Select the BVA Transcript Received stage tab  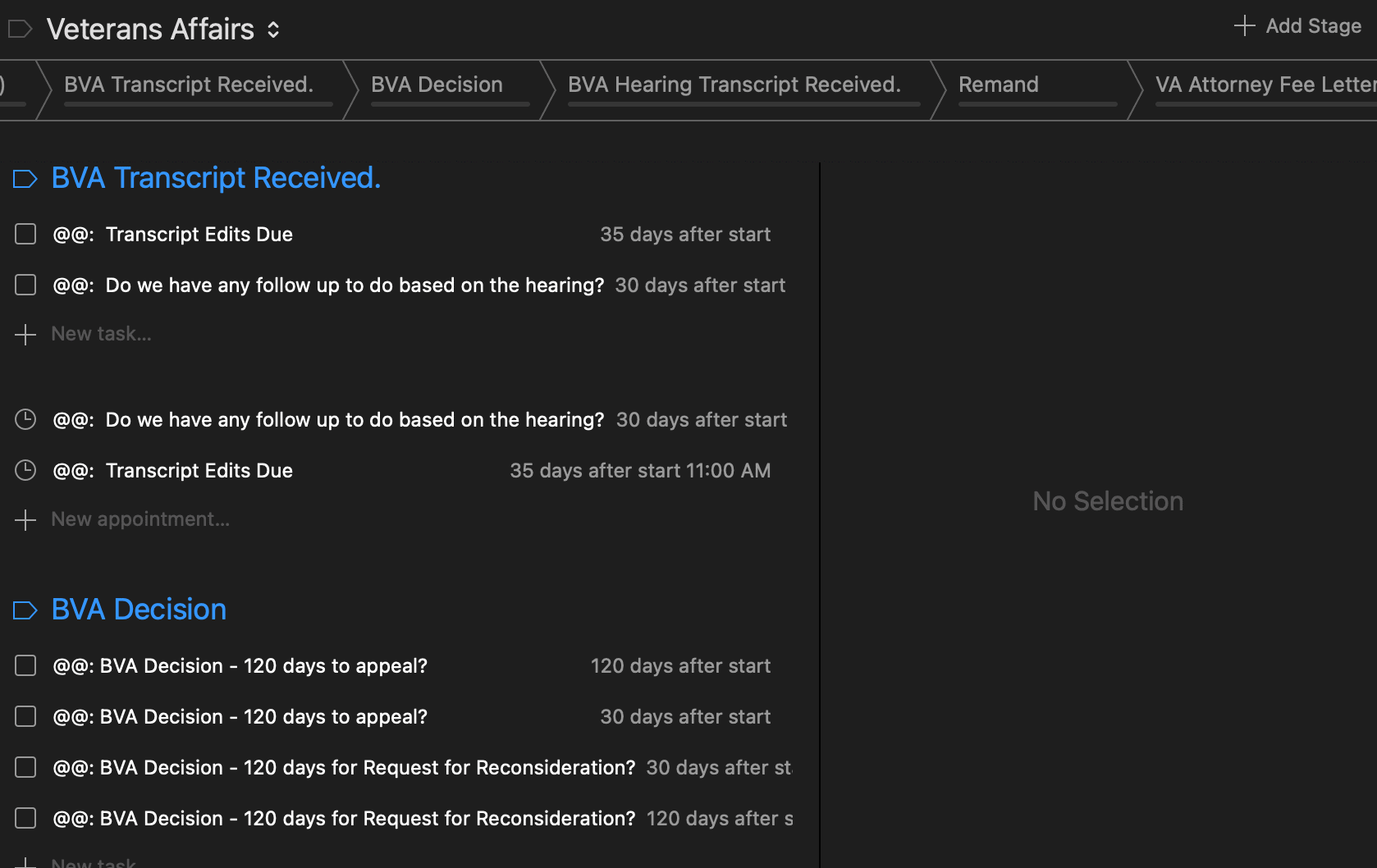point(189,85)
